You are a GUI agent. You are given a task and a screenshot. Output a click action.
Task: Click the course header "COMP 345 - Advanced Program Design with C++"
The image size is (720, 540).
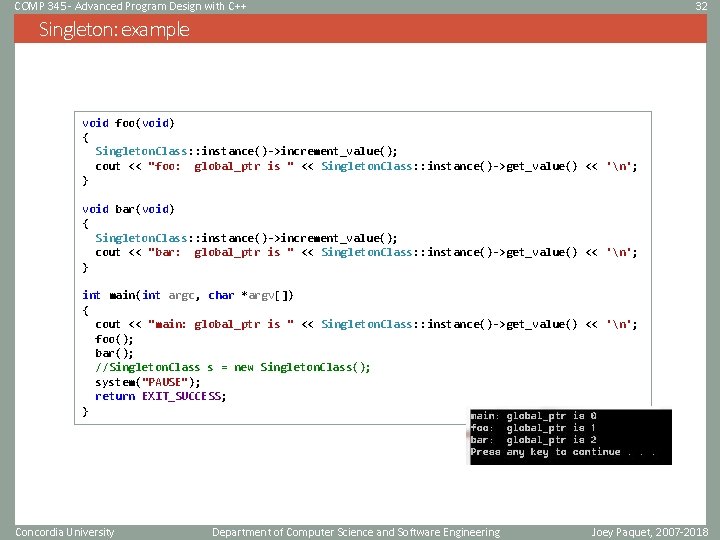point(130,6)
